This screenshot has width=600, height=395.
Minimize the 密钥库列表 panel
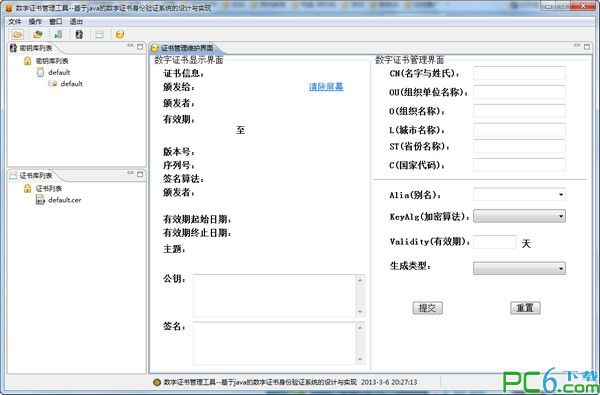click(130, 46)
